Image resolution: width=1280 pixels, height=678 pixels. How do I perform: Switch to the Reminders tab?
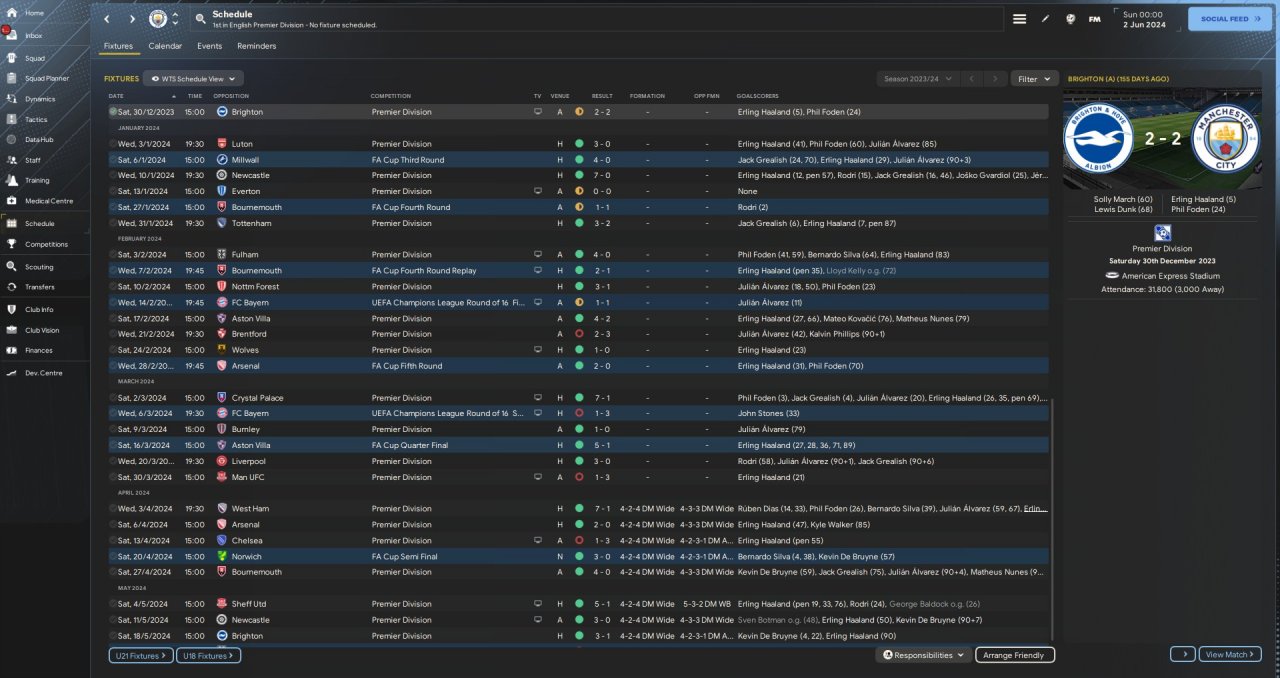coord(256,46)
